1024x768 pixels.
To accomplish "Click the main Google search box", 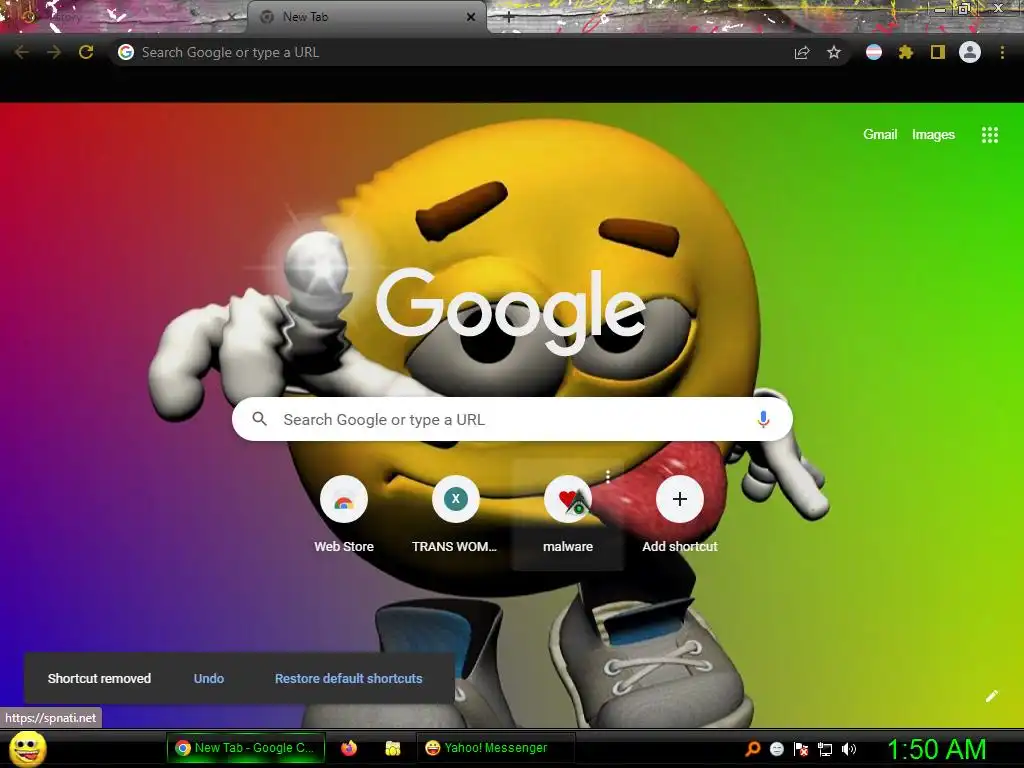I will tap(512, 419).
